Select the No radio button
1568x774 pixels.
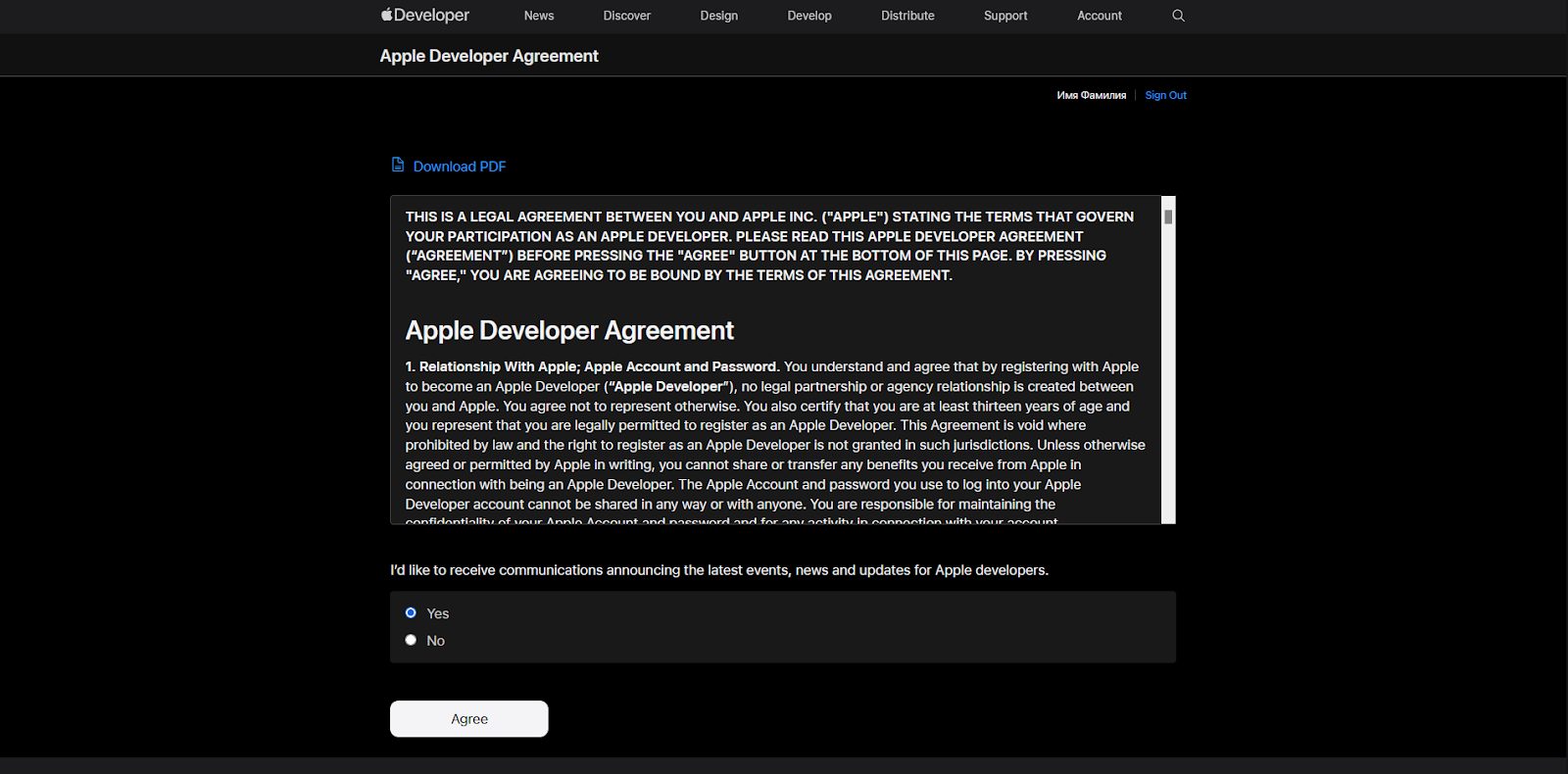pos(411,641)
